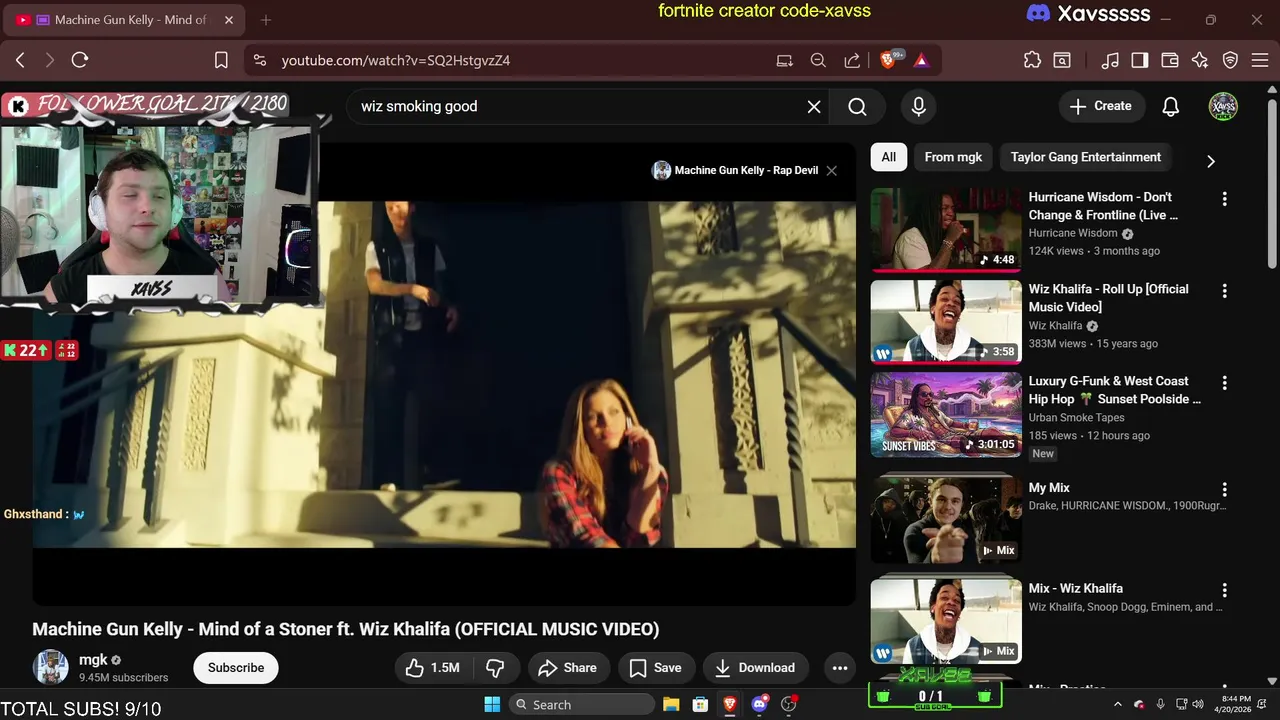Open the Brave VPN shield icon

(x=1231, y=60)
